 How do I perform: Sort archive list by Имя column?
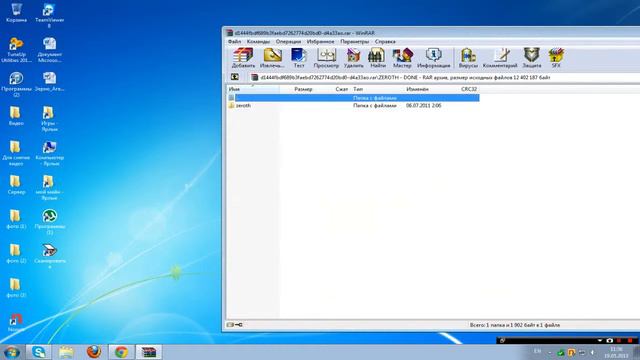coord(253,89)
